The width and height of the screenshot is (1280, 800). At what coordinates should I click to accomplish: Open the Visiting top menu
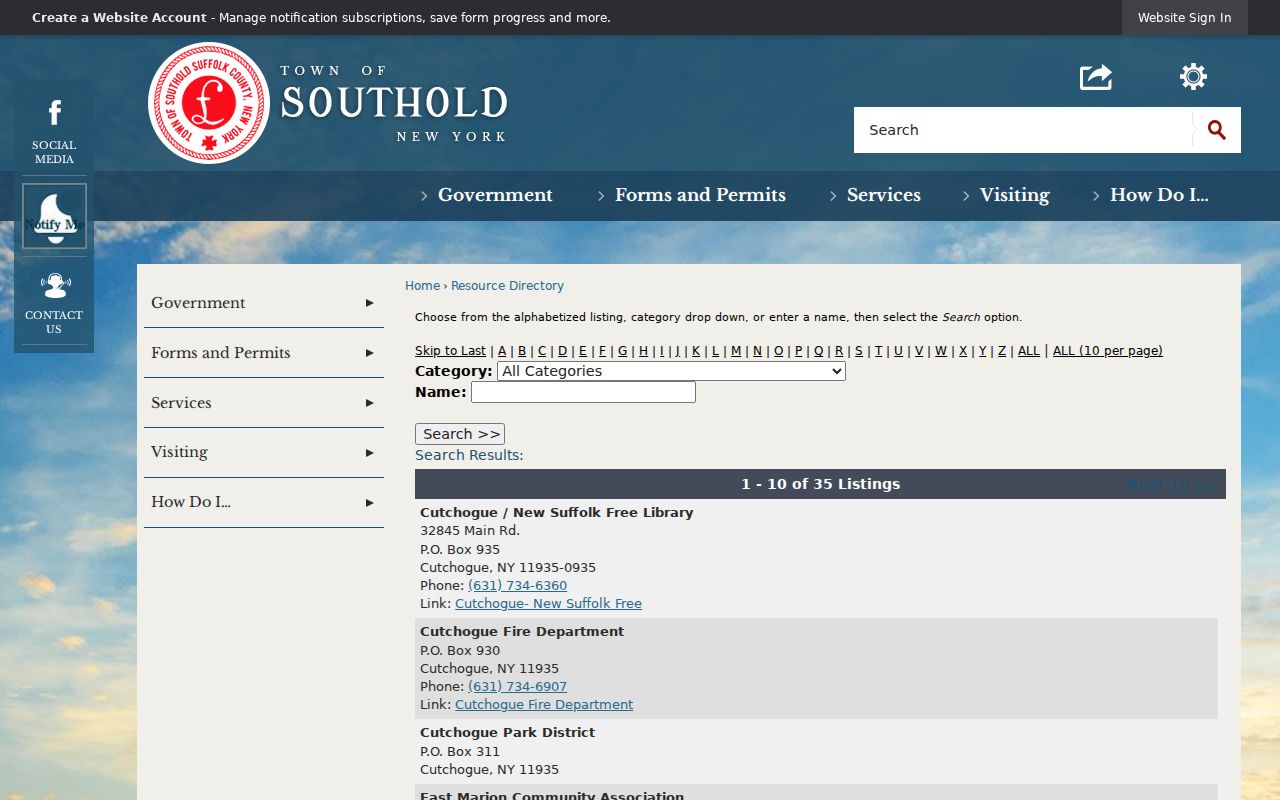pos(1014,195)
